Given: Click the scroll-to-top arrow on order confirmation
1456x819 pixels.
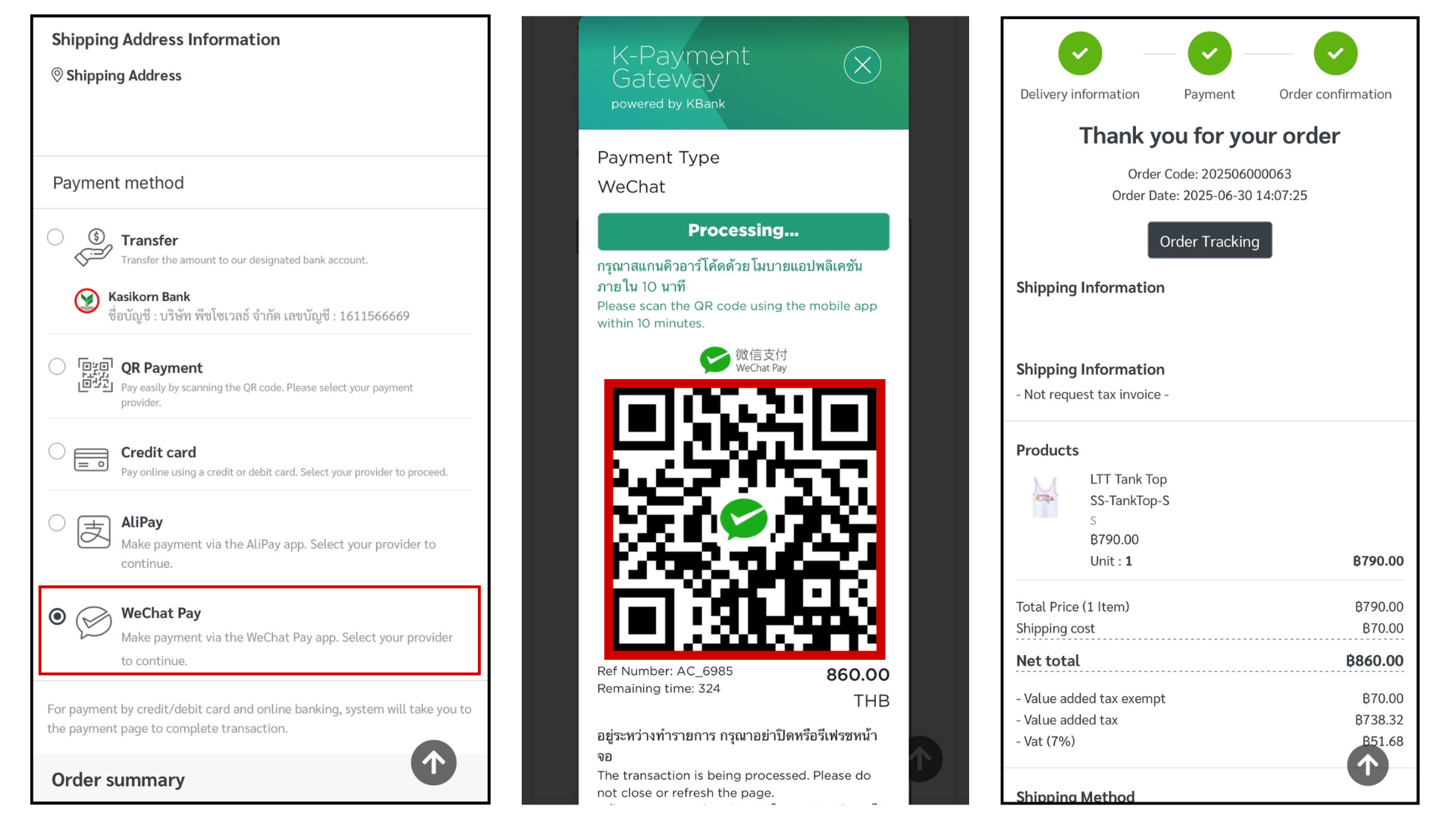Looking at the screenshot, I should (x=1368, y=764).
